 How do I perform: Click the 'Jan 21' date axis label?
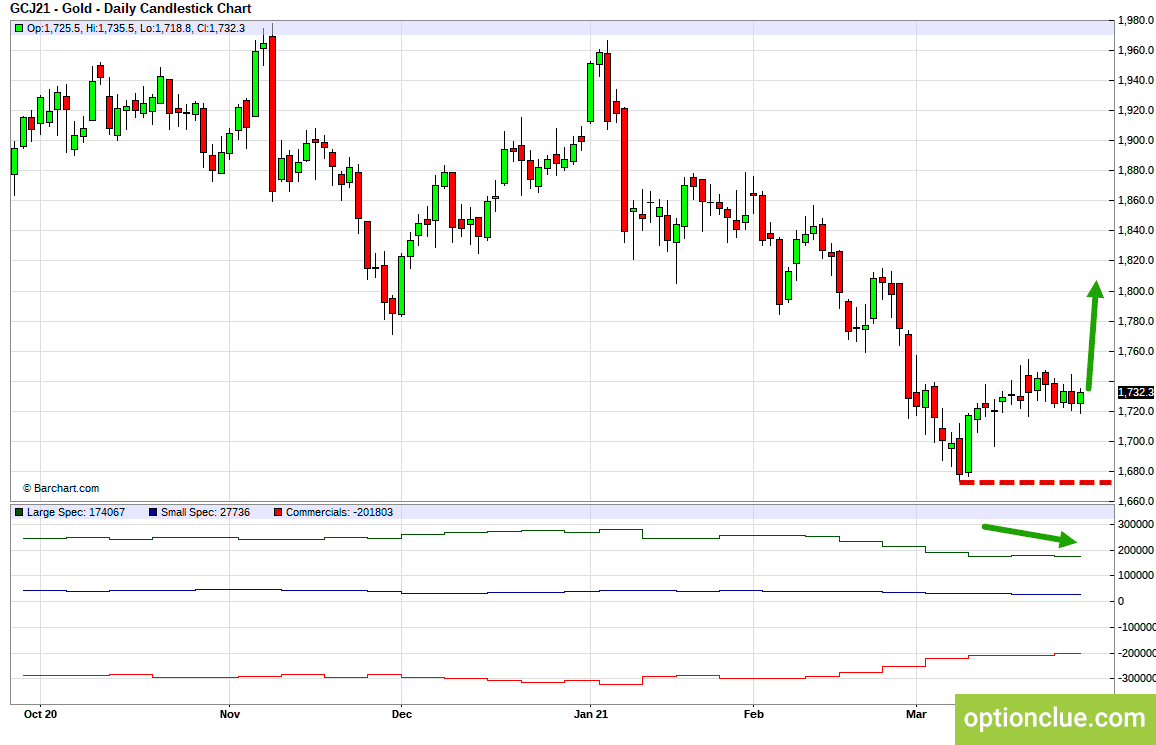click(x=591, y=714)
